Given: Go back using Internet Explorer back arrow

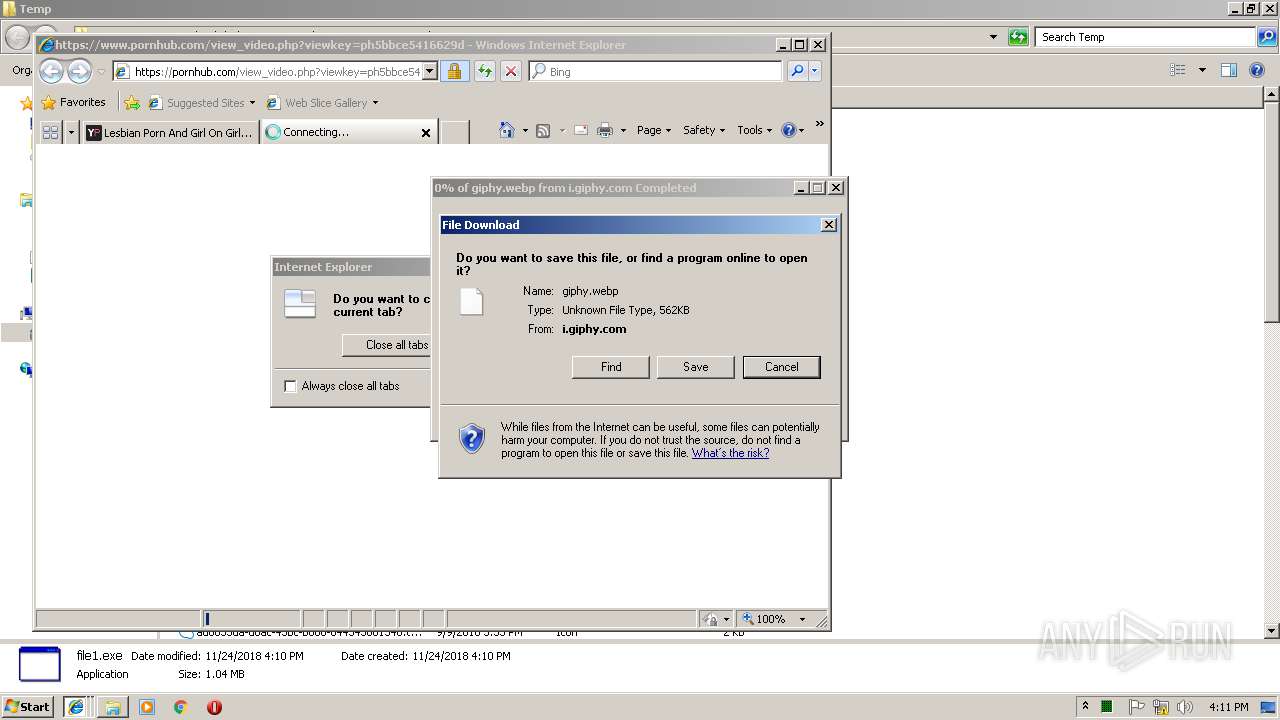Looking at the screenshot, I should pyautogui.click(x=52, y=71).
